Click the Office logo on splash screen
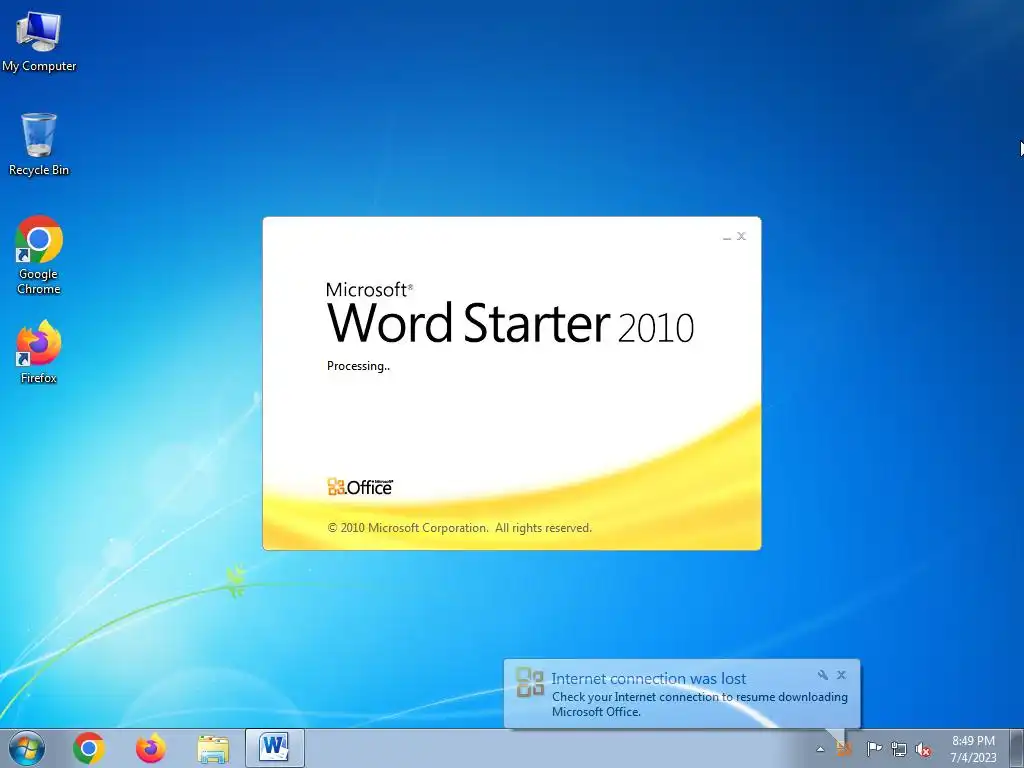1024x768 pixels. tap(360, 487)
